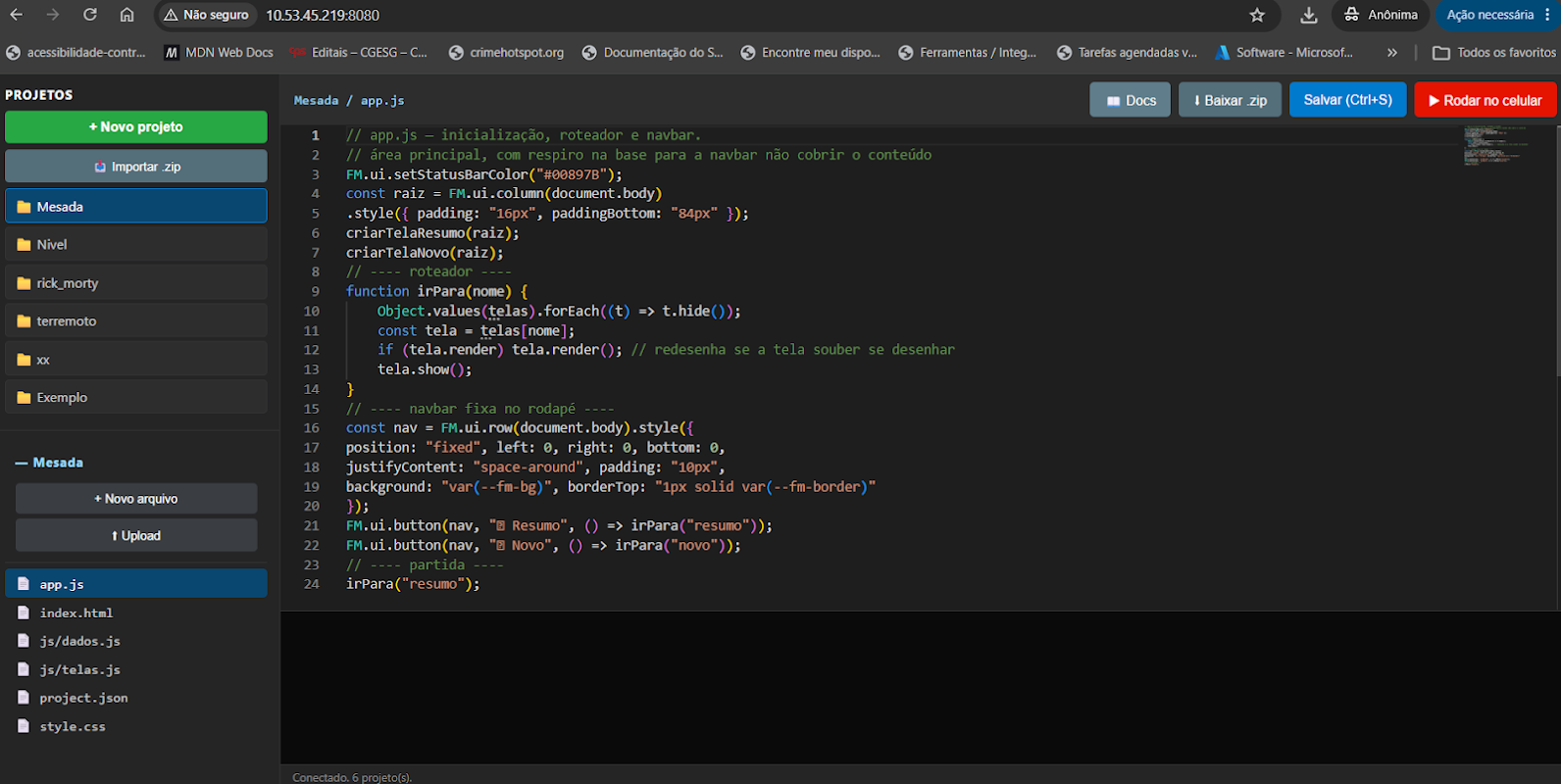Bookmark this page with the star icon

1257,15
